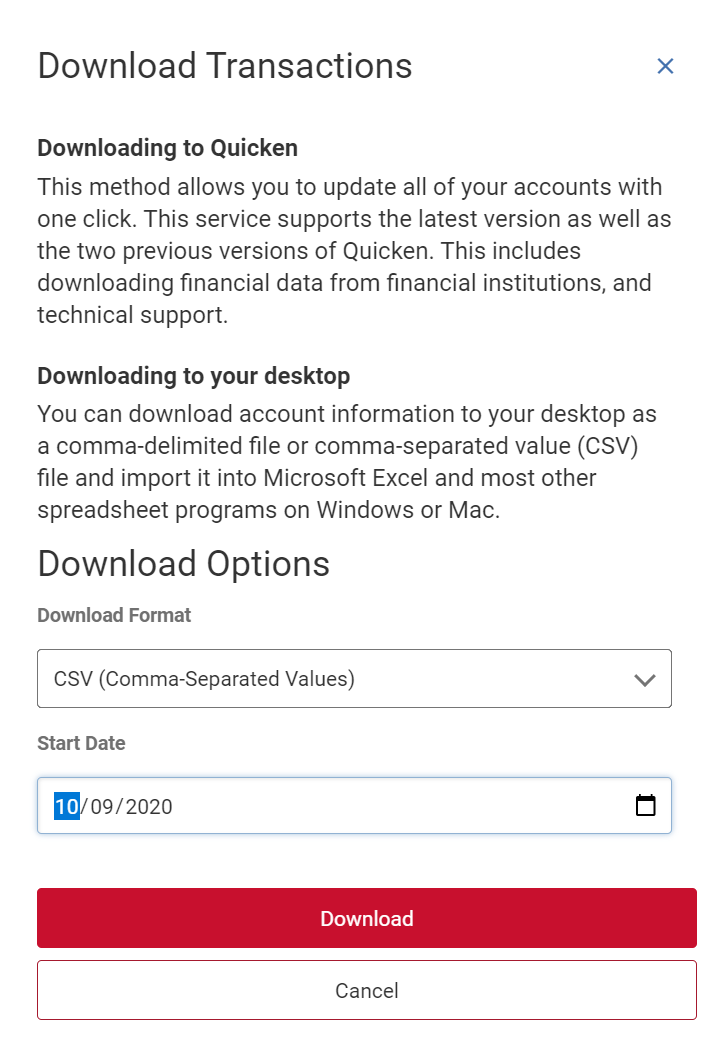
Task: Select the year 2020 in Start Date
Action: [x=149, y=806]
